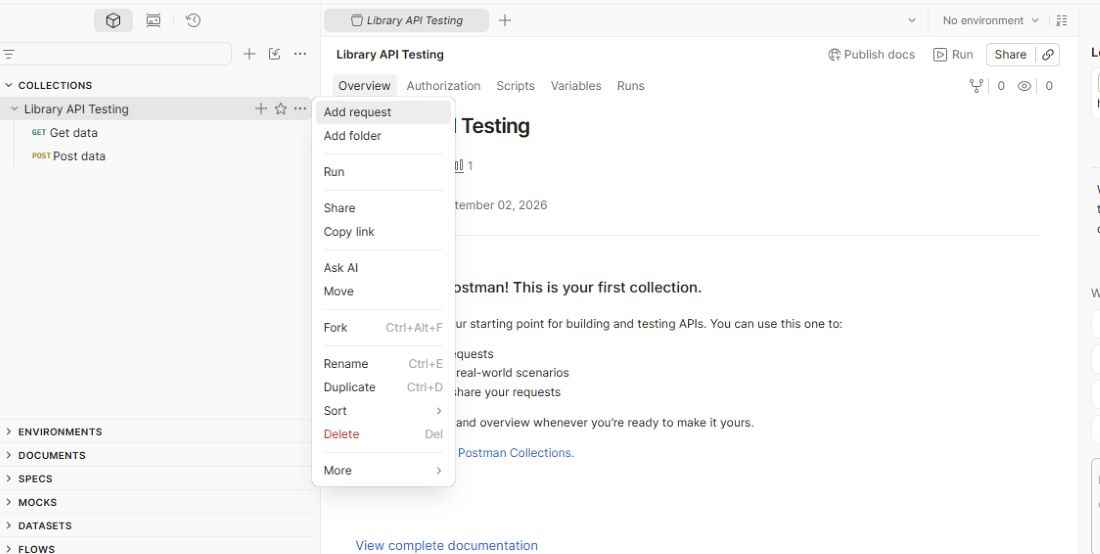Open the Environments sidebar icon
Viewport: 1100px width, 554px height.
click(x=153, y=21)
